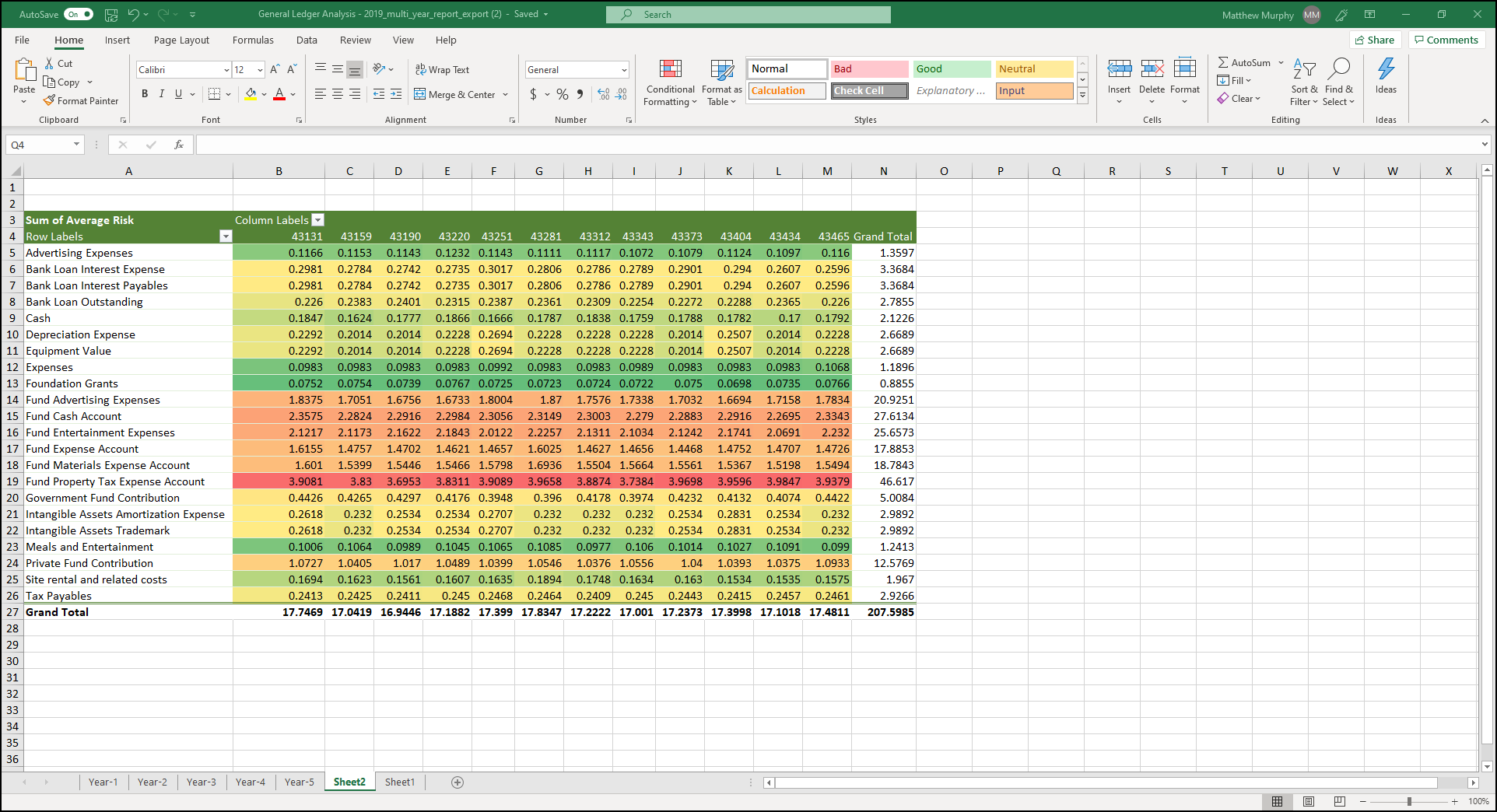Switch to the Formulas ribbon tab
Screen dimensions: 1497x812
253,40
